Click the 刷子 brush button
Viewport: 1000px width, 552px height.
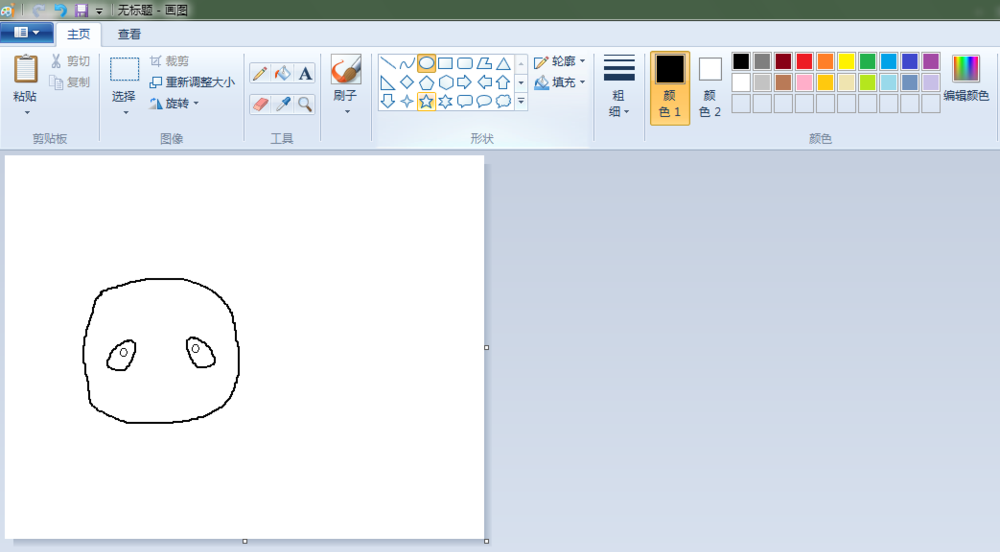coord(346,78)
